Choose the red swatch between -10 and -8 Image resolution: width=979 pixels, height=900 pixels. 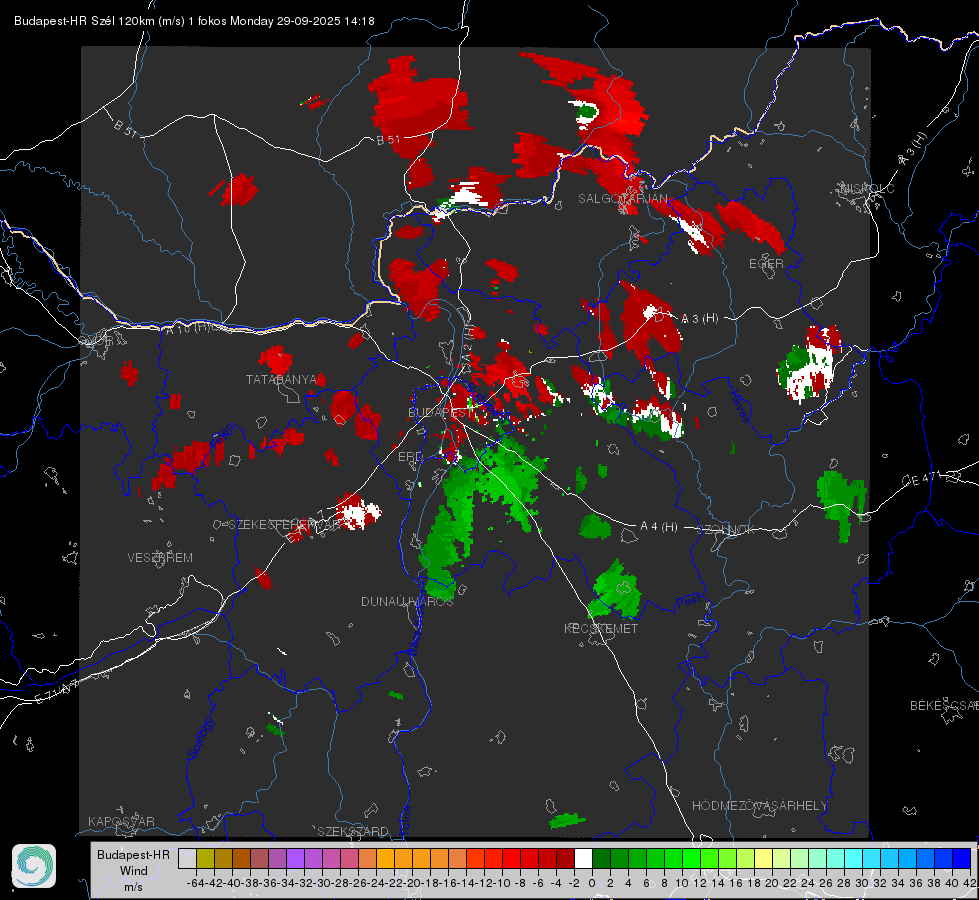tap(511, 858)
